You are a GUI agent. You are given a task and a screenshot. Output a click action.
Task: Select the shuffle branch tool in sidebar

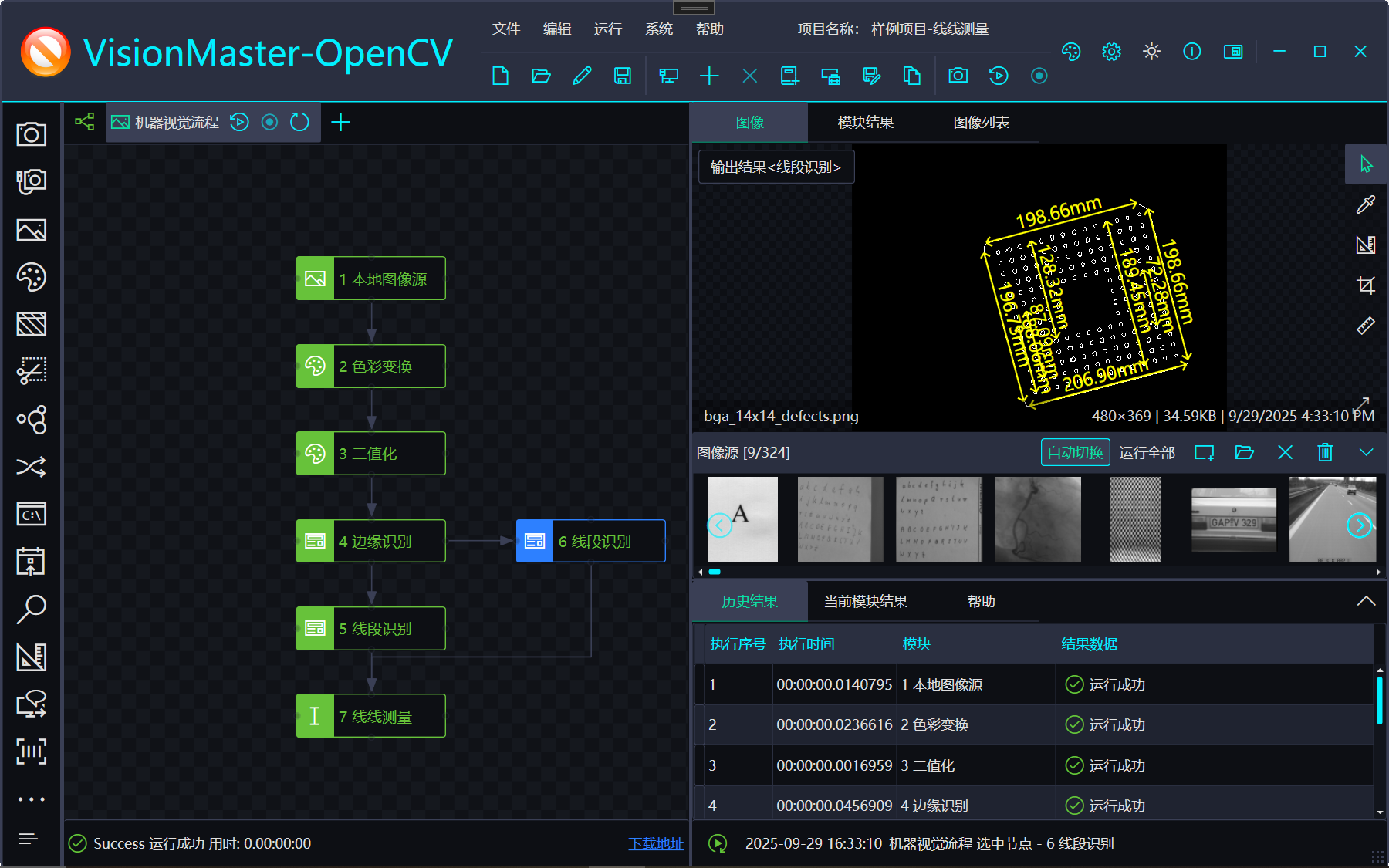[x=32, y=467]
